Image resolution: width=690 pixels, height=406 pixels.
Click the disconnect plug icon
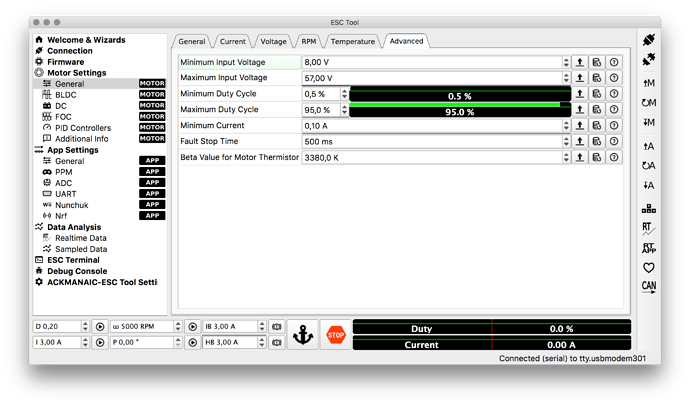point(649,59)
